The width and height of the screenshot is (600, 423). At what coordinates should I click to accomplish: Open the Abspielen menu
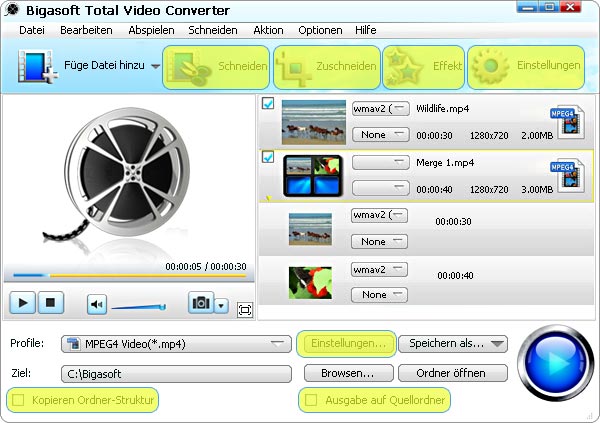[x=151, y=30]
